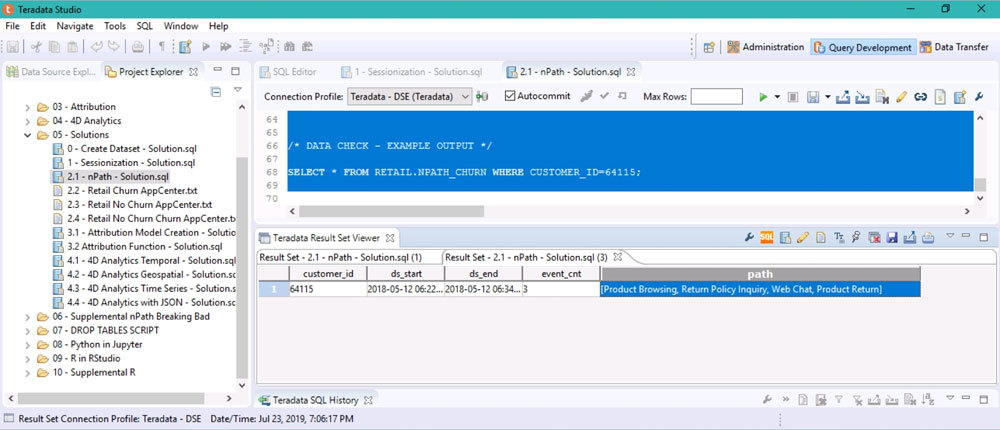Viewport: 1000px width, 430px height.
Task: Click the orange SQL icon in Result Set Viewer
Action: click(768, 237)
